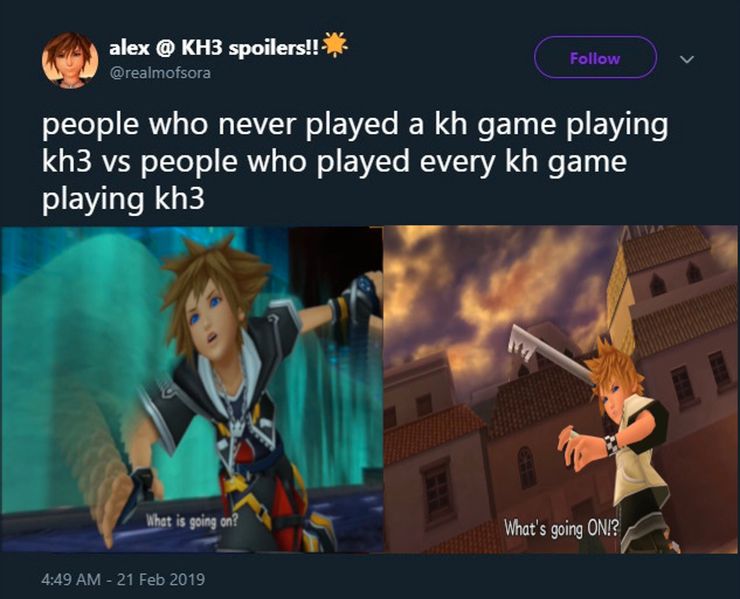Select the tweet text about kh3 players
The width and height of the screenshot is (740, 599).
[355, 161]
